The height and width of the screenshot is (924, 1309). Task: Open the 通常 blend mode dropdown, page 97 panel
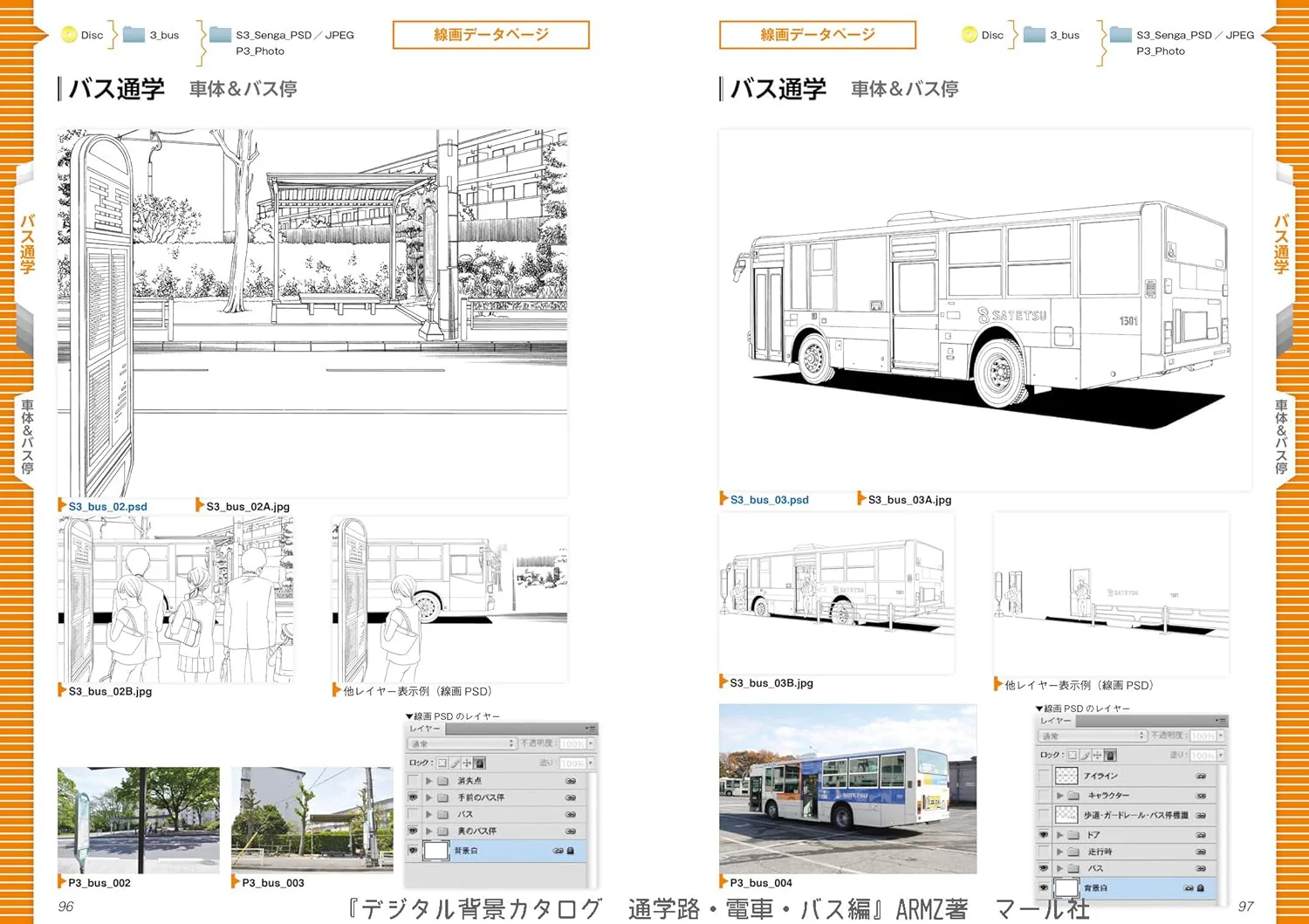point(1093,736)
